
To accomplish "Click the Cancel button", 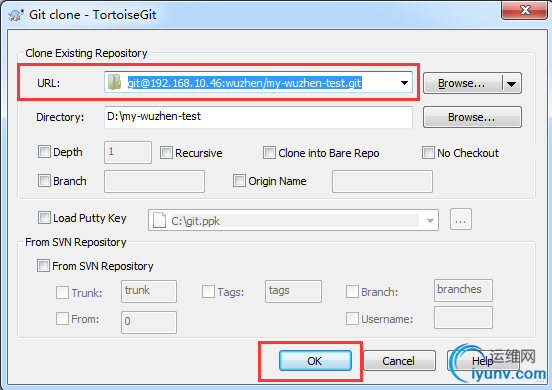I will [399, 361].
